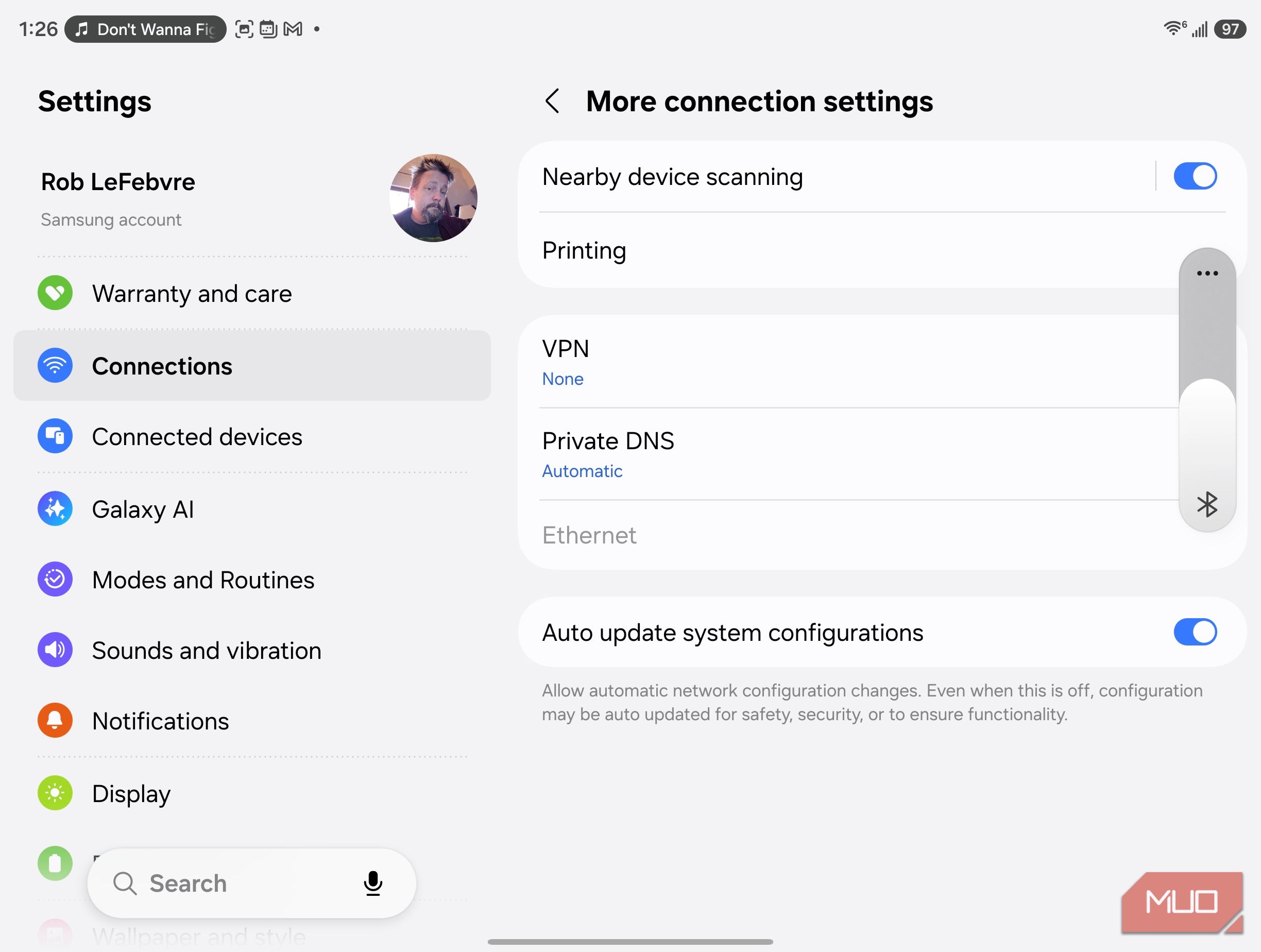Open the Connected devices icon

[55, 436]
